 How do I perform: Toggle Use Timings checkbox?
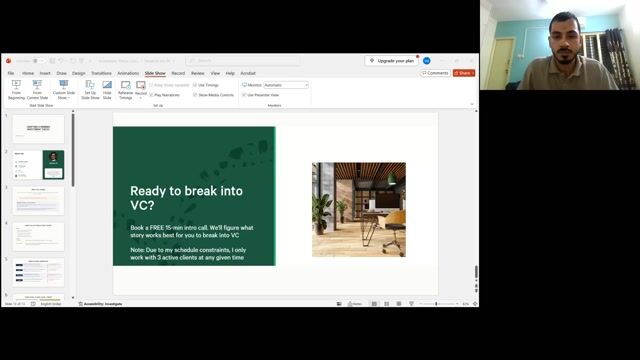pos(195,85)
